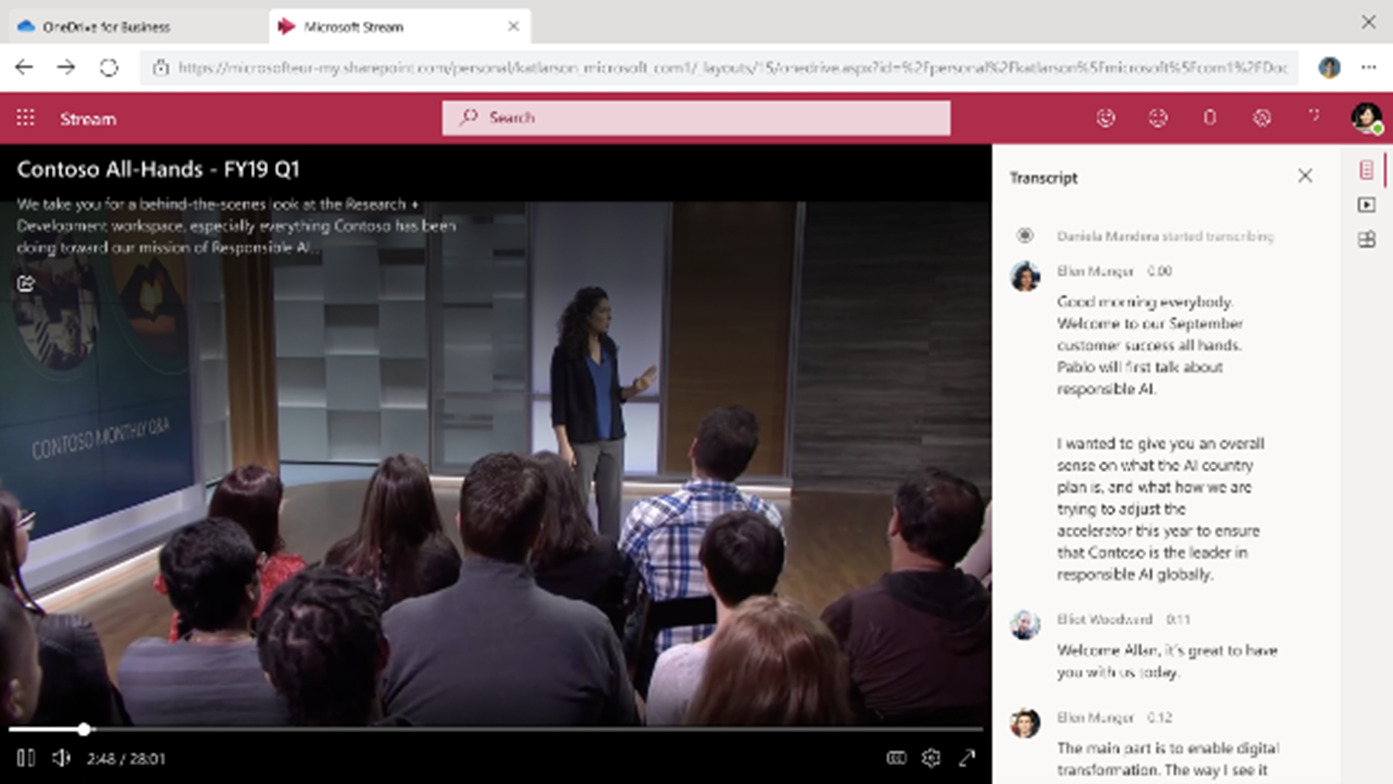The width and height of the screenshot is (1393, 784).
Task: Click the recording icon beside Daniela Mandera
Action: click(1025, 236)
